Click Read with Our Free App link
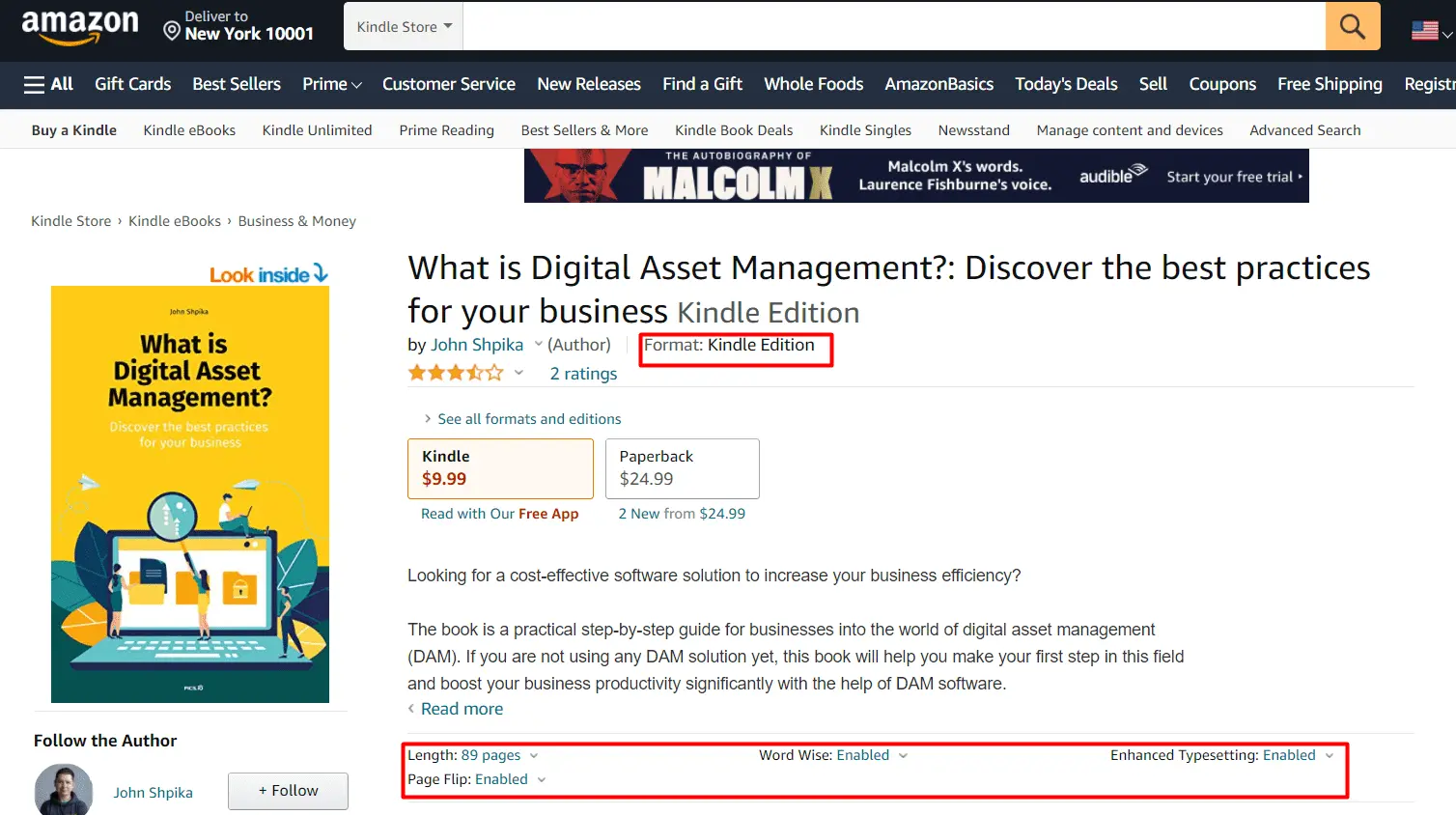The height and width of the screenshot is (815, 1456). tap(500, 514)
